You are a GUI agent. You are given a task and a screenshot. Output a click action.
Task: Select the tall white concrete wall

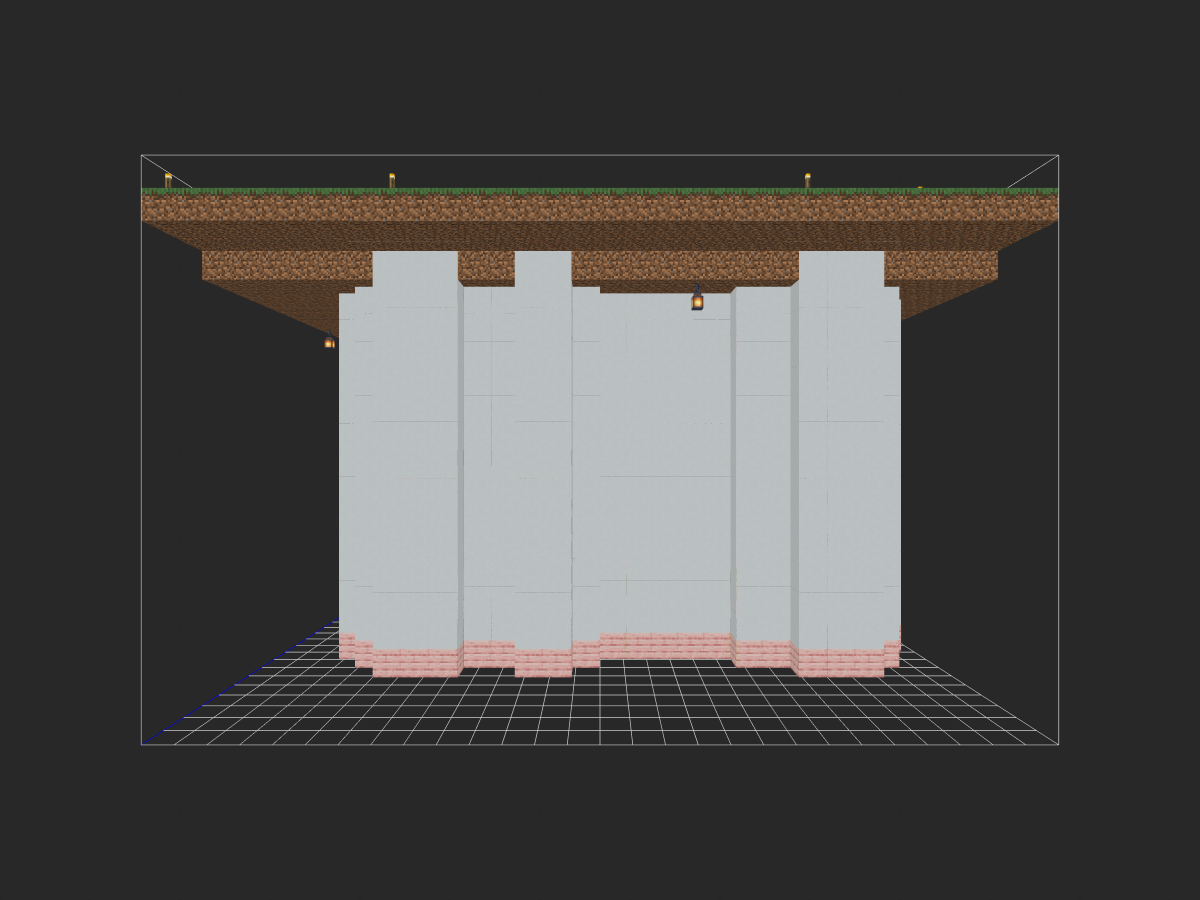click(620, 450)
